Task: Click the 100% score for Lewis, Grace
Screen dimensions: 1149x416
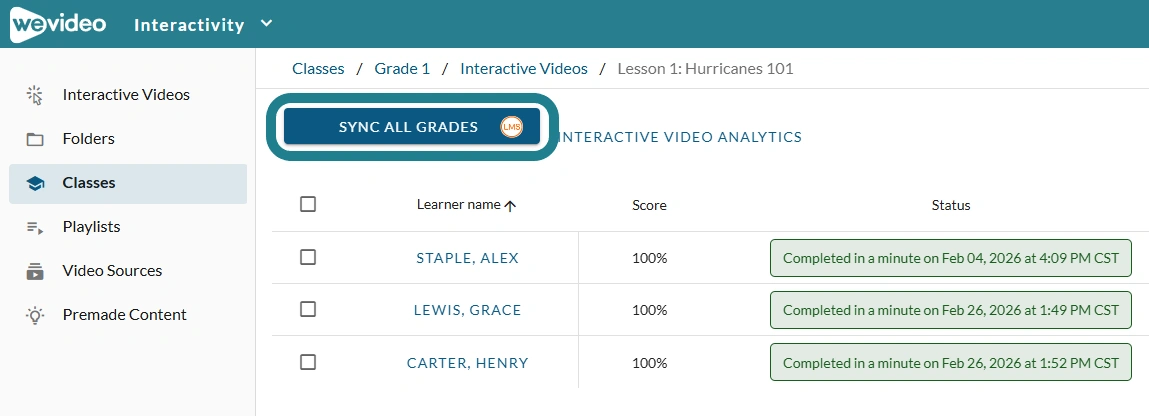Action: click(x=649, y=311)
